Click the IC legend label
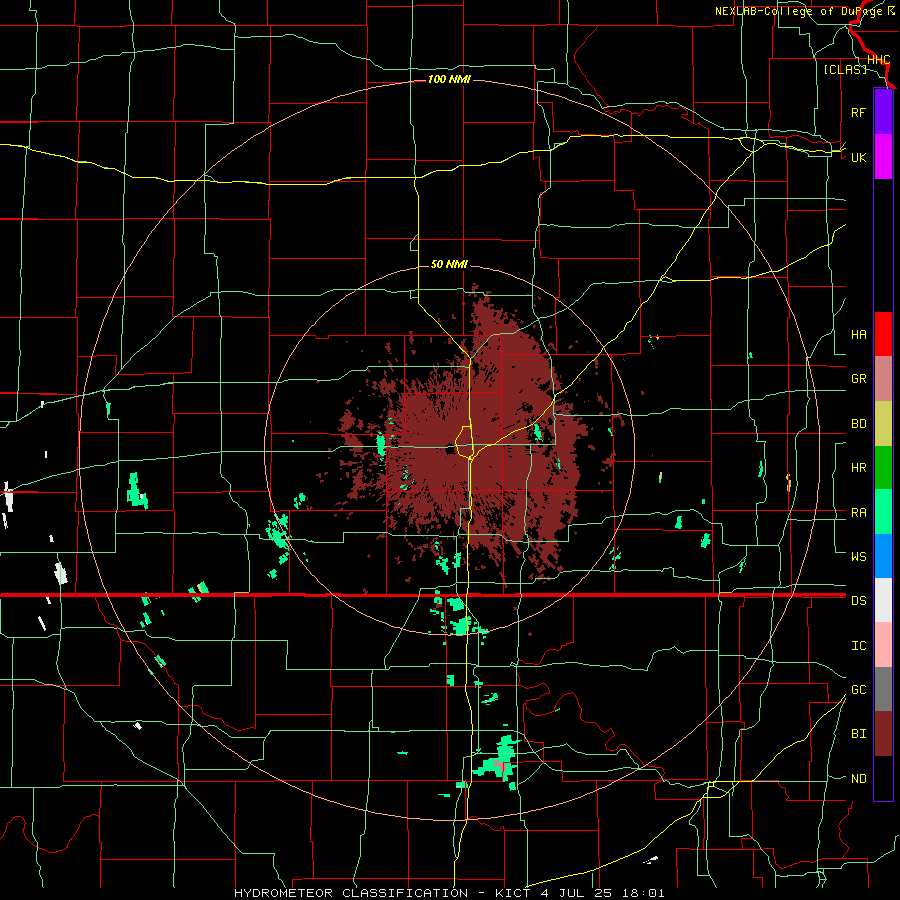This screenshot has width=900, height=900. point(858,646)
